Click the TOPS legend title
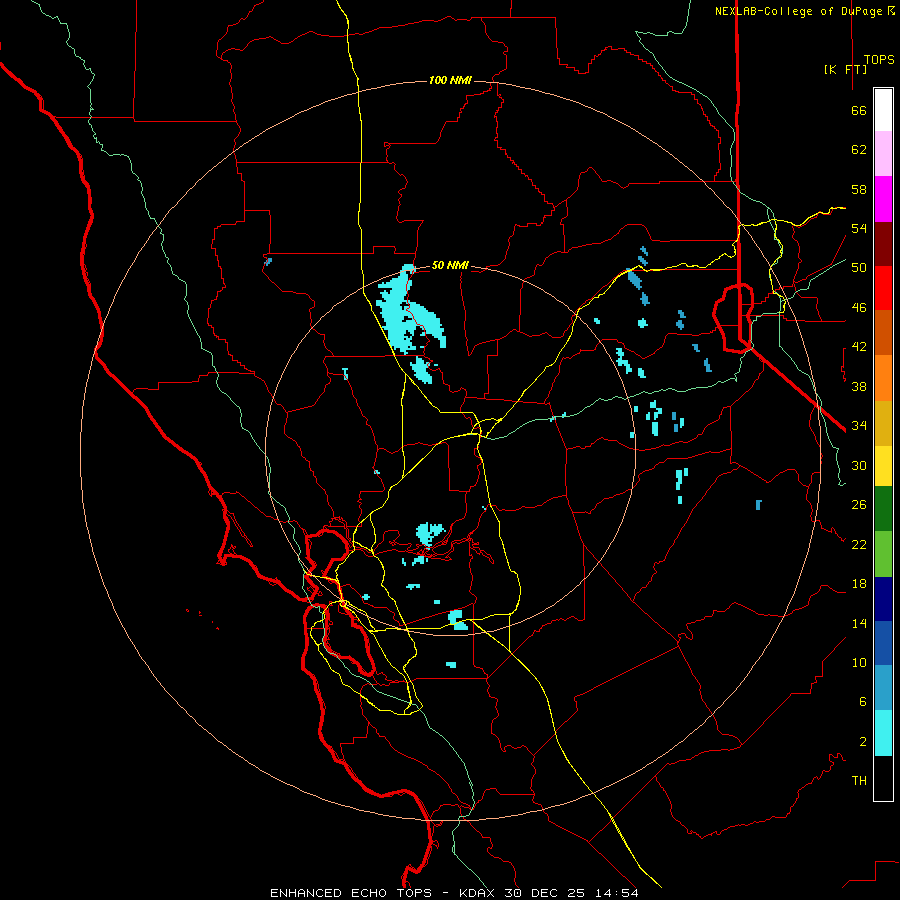900x900 pixels. [879, 59]
